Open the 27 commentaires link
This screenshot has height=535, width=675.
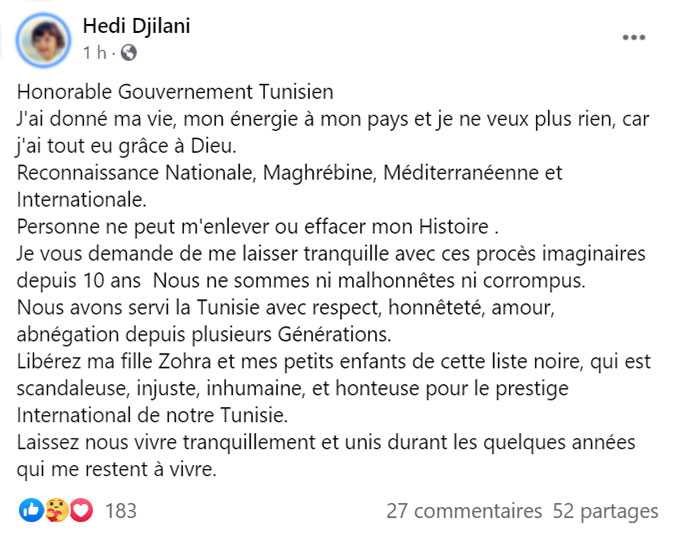point(464,511)
